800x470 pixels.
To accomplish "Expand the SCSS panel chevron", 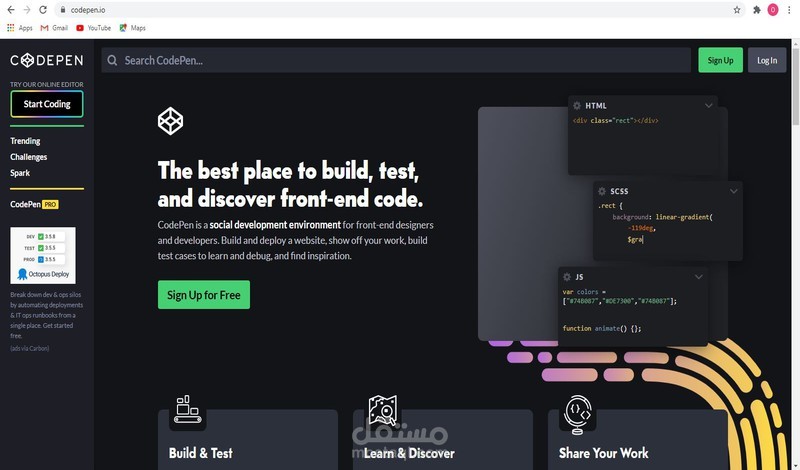I will [734, 191].
